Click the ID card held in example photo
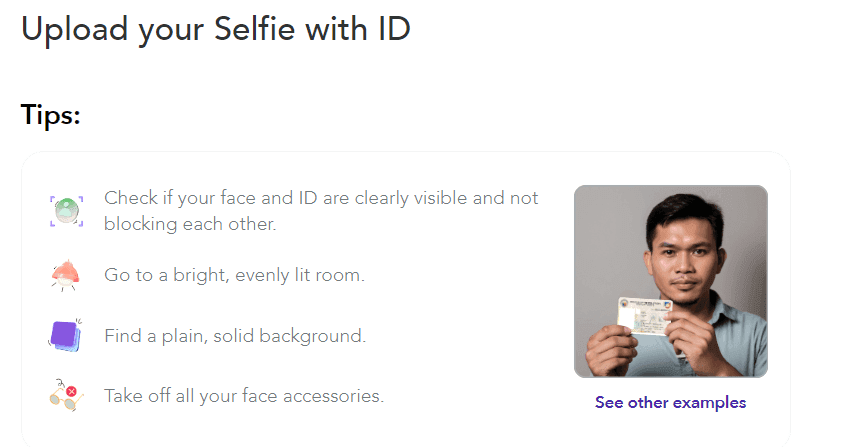Viewport: 845px width, 447px height. tap(644, 315)
